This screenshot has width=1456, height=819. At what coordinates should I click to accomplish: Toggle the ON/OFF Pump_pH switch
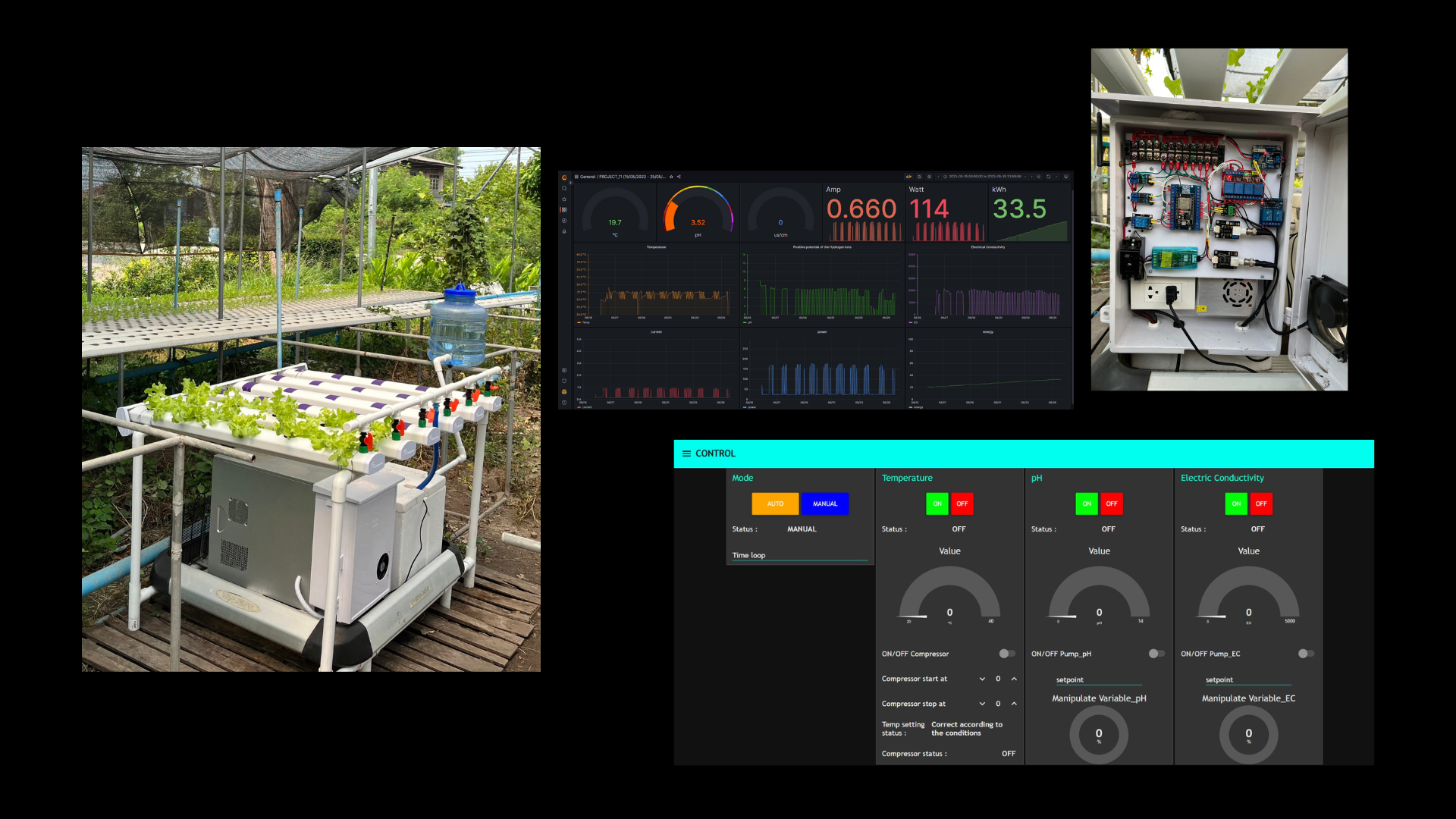(1156, 654)
